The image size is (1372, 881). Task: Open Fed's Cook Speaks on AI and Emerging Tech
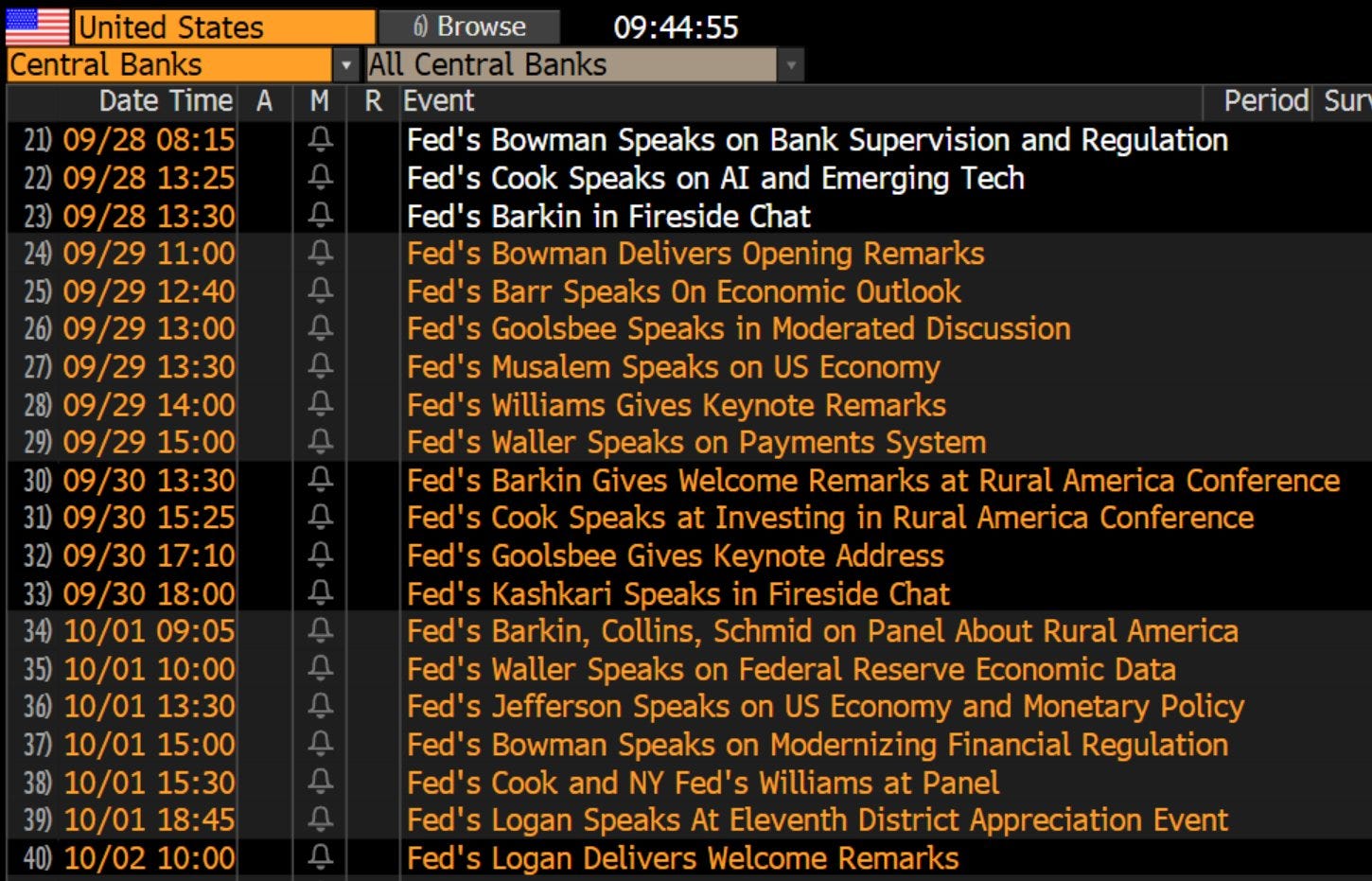(x=716, y=178)
